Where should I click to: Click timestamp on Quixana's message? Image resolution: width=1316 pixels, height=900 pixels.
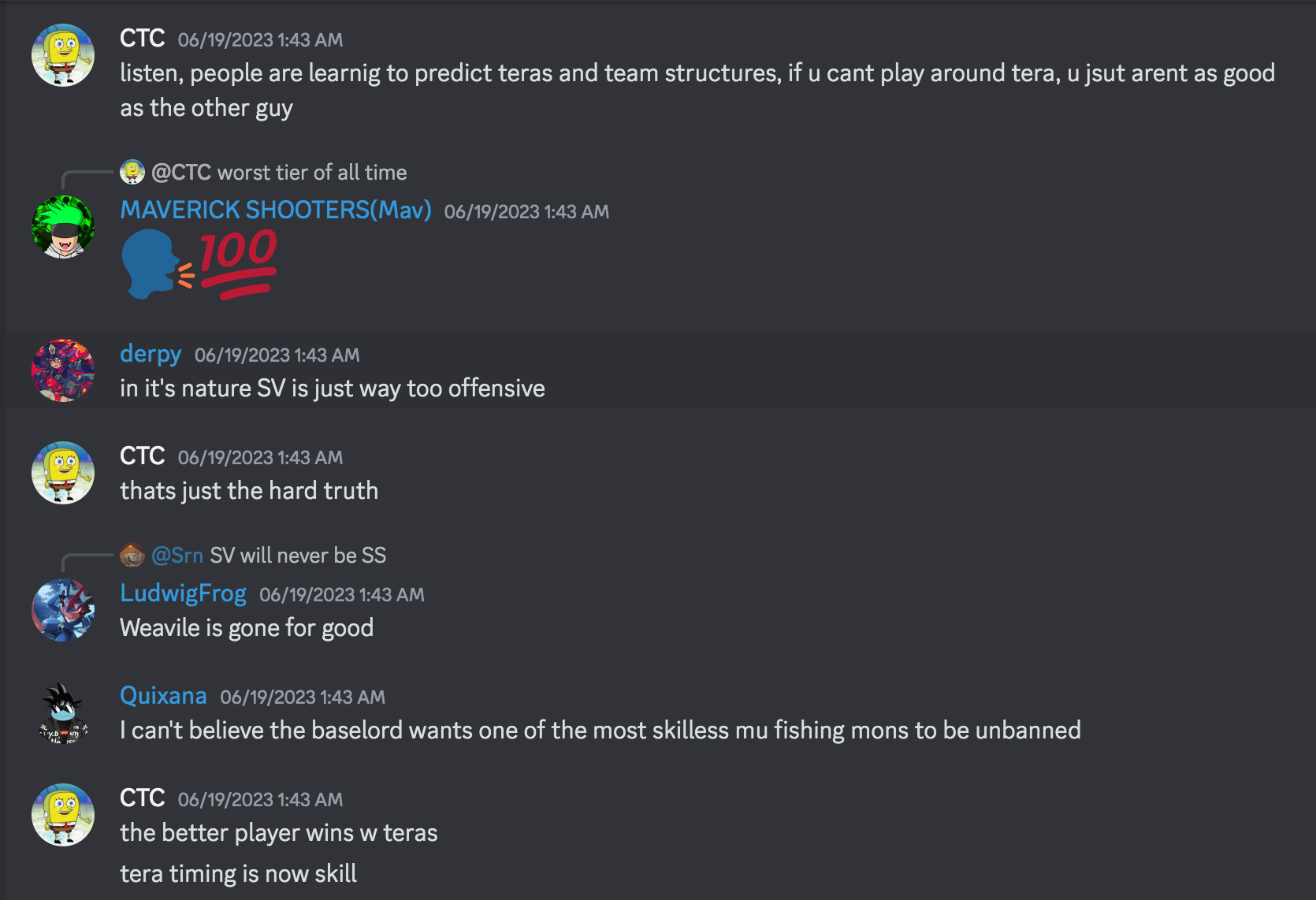pos(303,697)
